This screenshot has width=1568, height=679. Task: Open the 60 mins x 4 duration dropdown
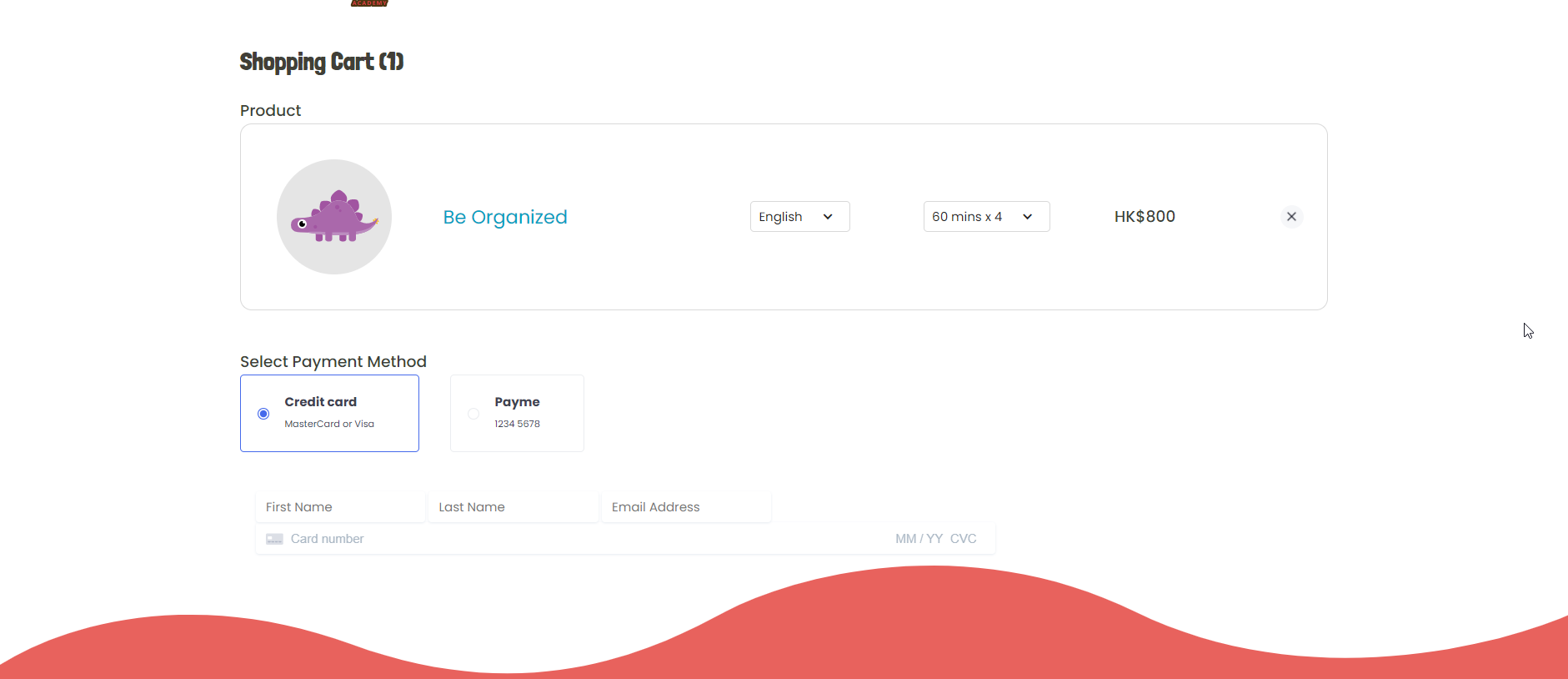[x=985, y=217]
